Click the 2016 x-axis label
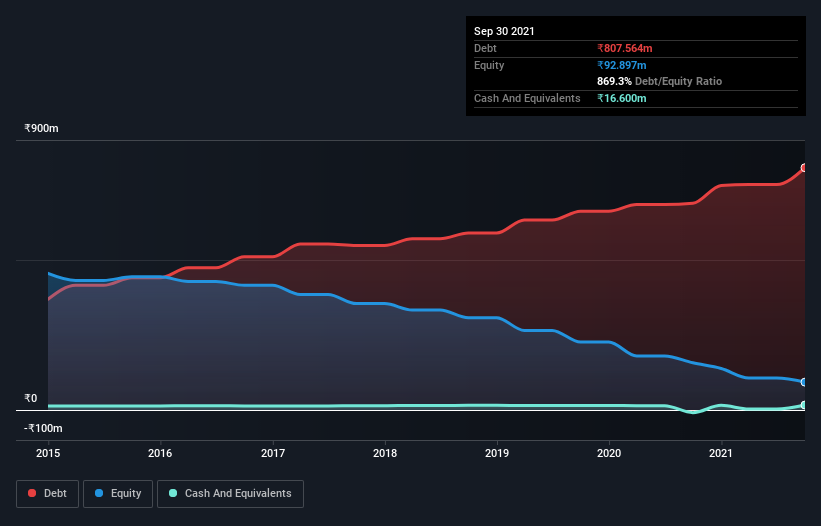Image resolution: width=821 pixels, height=526 pixels. tap(160, 453)
